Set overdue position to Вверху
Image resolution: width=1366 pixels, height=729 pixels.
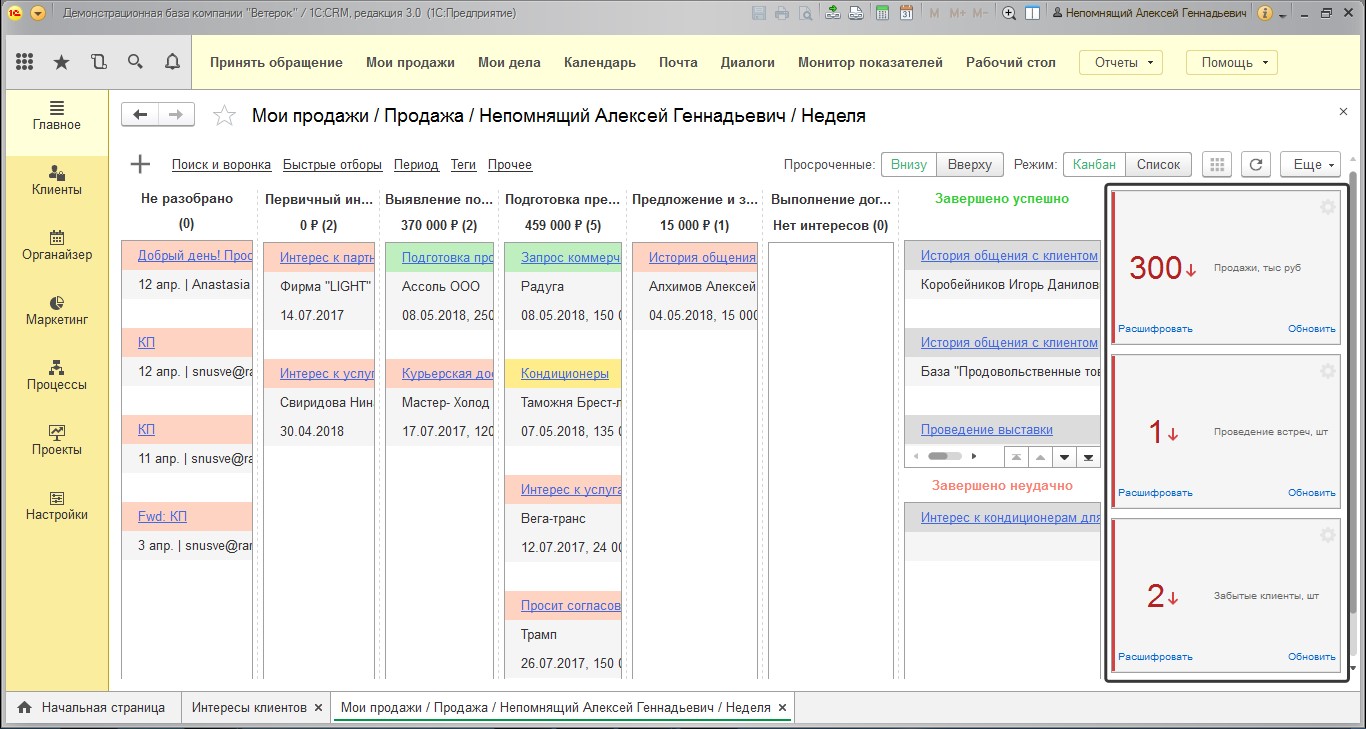pyautogui.click(x=970, y=165)
